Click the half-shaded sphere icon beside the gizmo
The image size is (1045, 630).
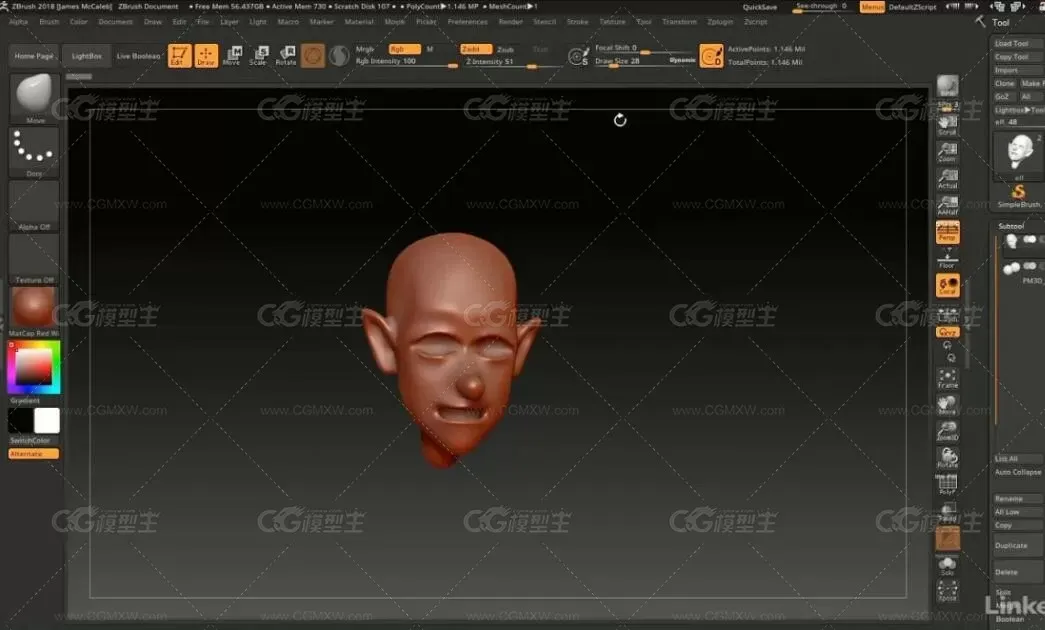coord(339,55)
